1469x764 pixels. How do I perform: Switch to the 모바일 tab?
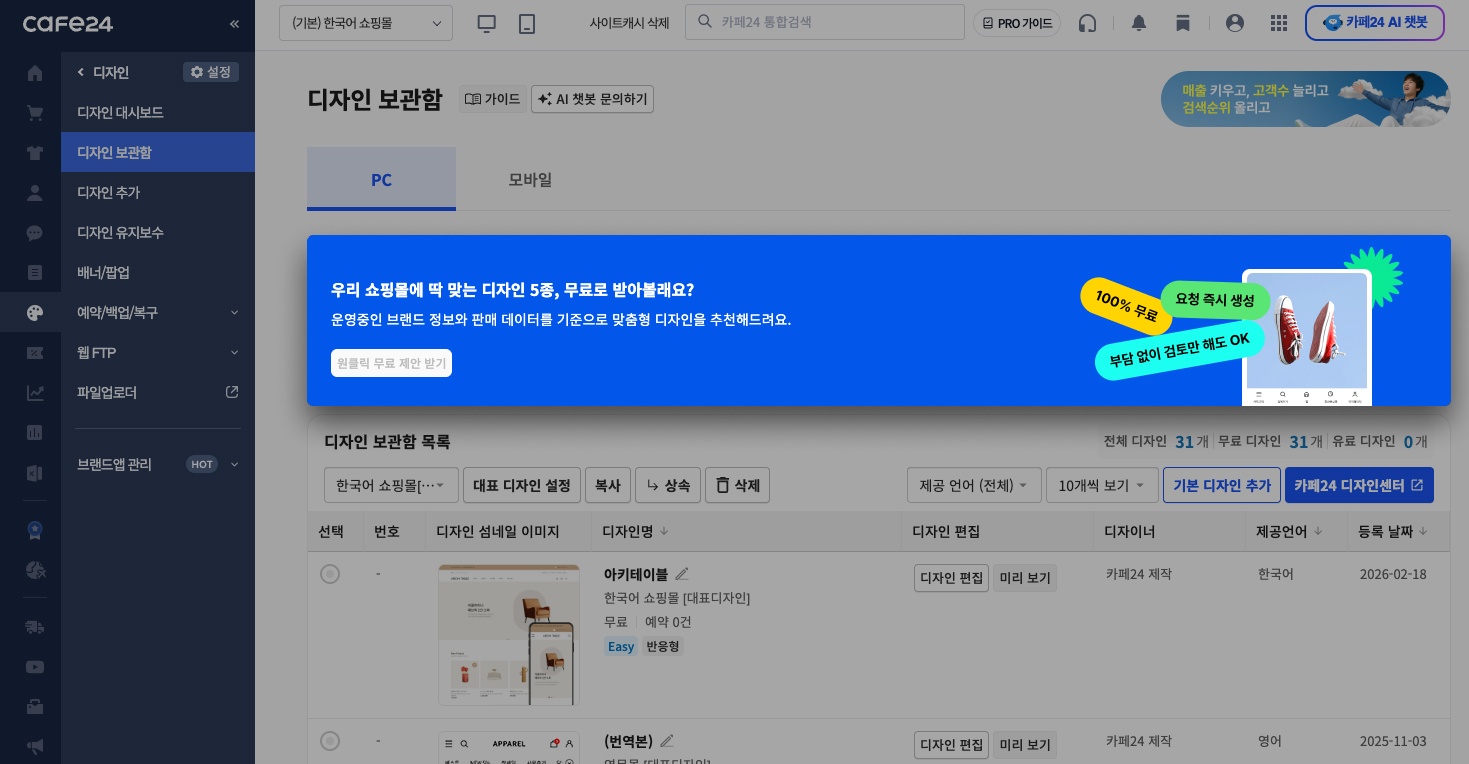530,179
